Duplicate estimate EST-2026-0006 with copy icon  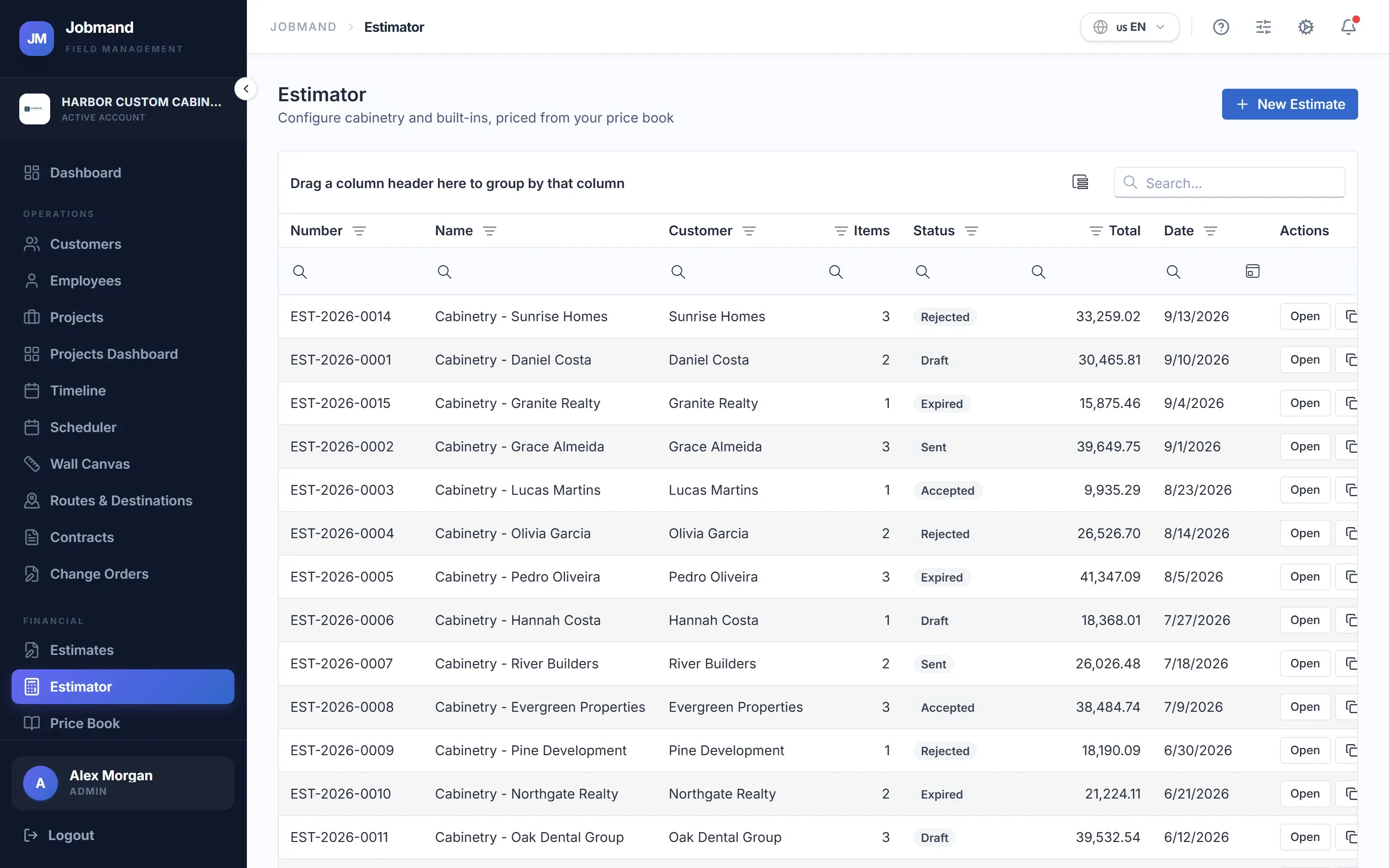(1347, 620)
